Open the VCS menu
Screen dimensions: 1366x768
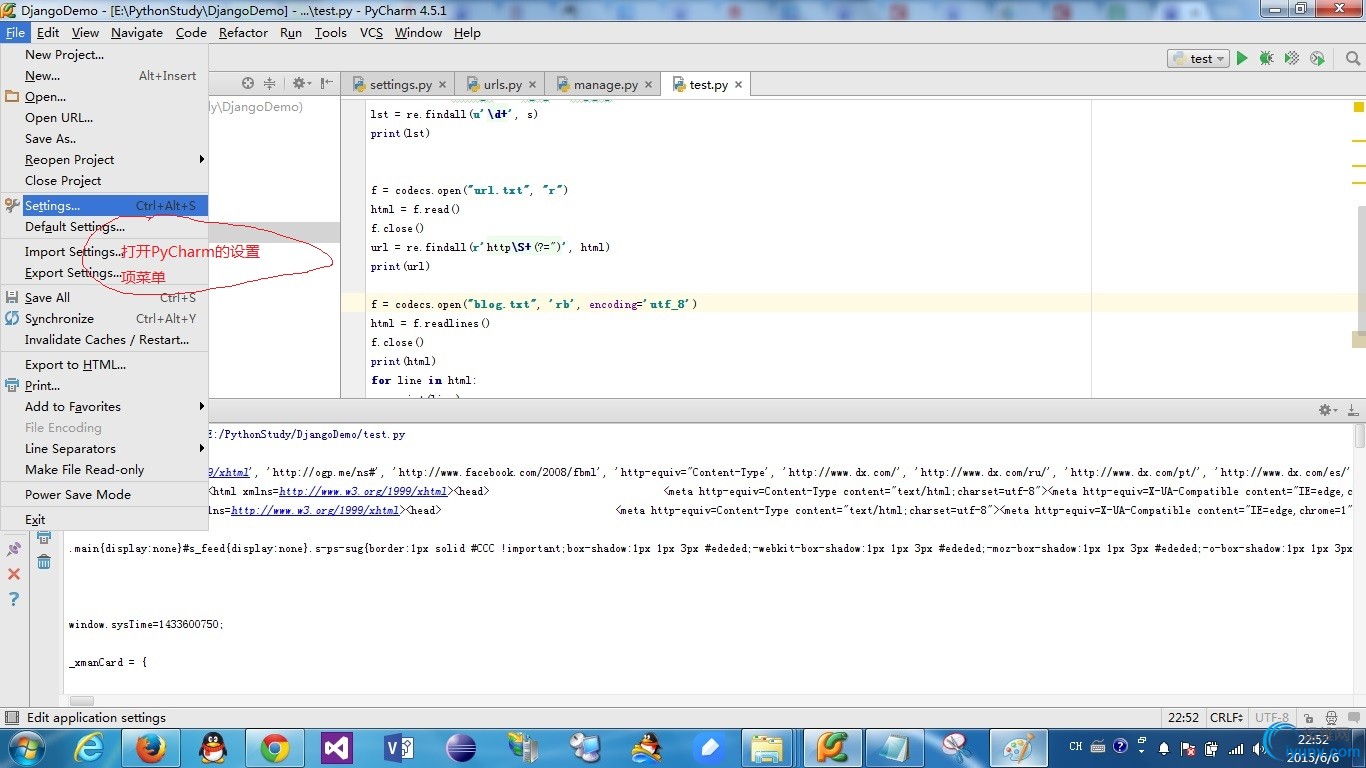[x=371, y=33]
